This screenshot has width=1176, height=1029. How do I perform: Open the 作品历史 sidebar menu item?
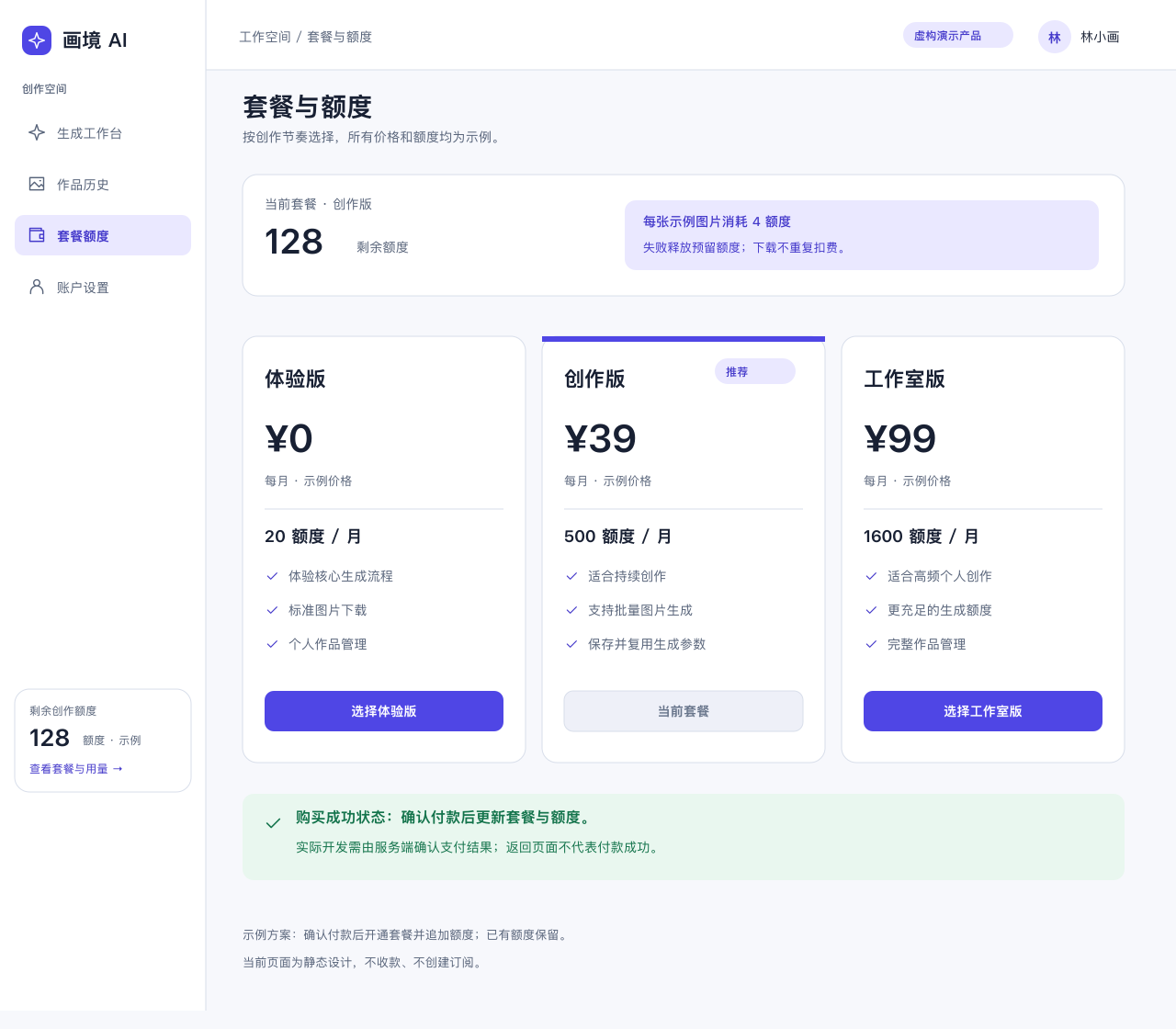click(103, 184)
